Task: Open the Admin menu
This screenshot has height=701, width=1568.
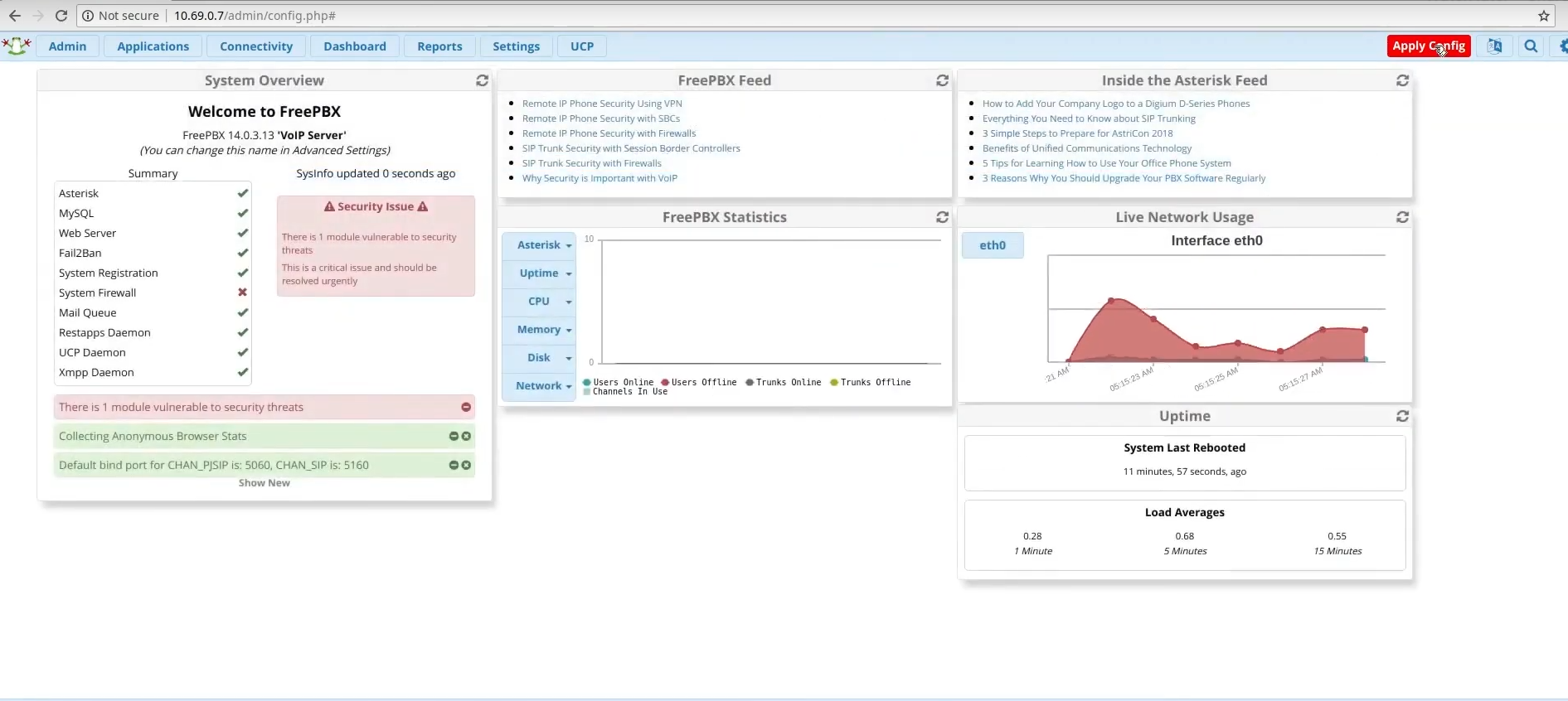Action: point(67,46)
